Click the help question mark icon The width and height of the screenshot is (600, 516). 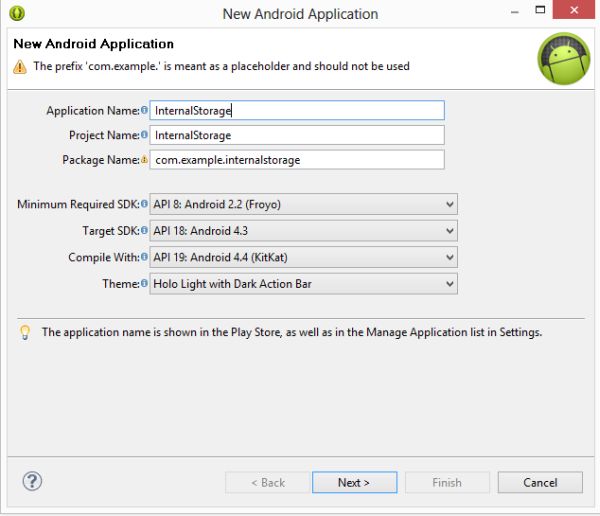(32, 481)
